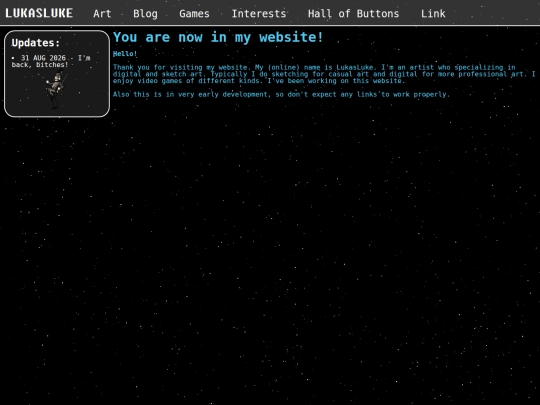Click the pixel character sprite in Updates

pyautogui.click(x=56, y=90)
